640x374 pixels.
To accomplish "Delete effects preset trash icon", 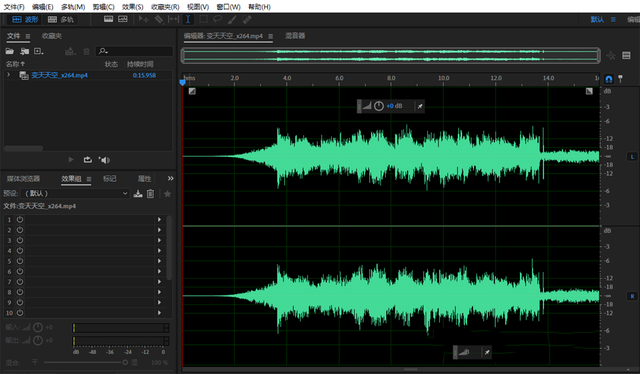I will (x=151, y=194).
